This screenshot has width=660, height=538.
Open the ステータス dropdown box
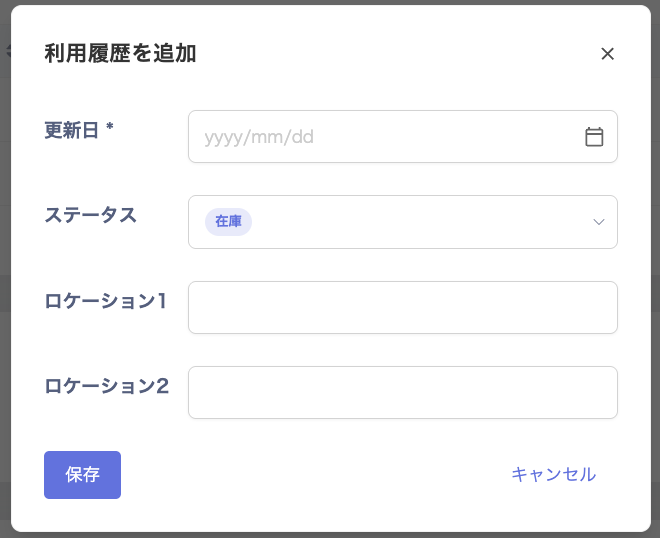pyautogui.click(x=402, y=222)
